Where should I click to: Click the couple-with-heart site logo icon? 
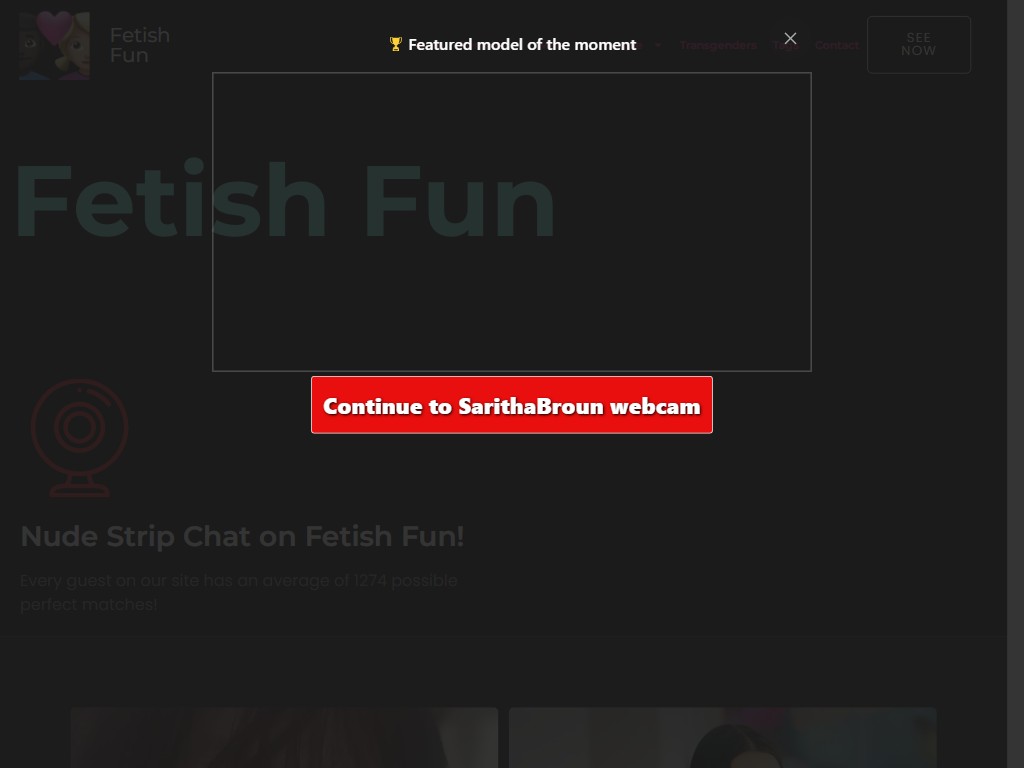pyautogui.click(x=54, y=45)
